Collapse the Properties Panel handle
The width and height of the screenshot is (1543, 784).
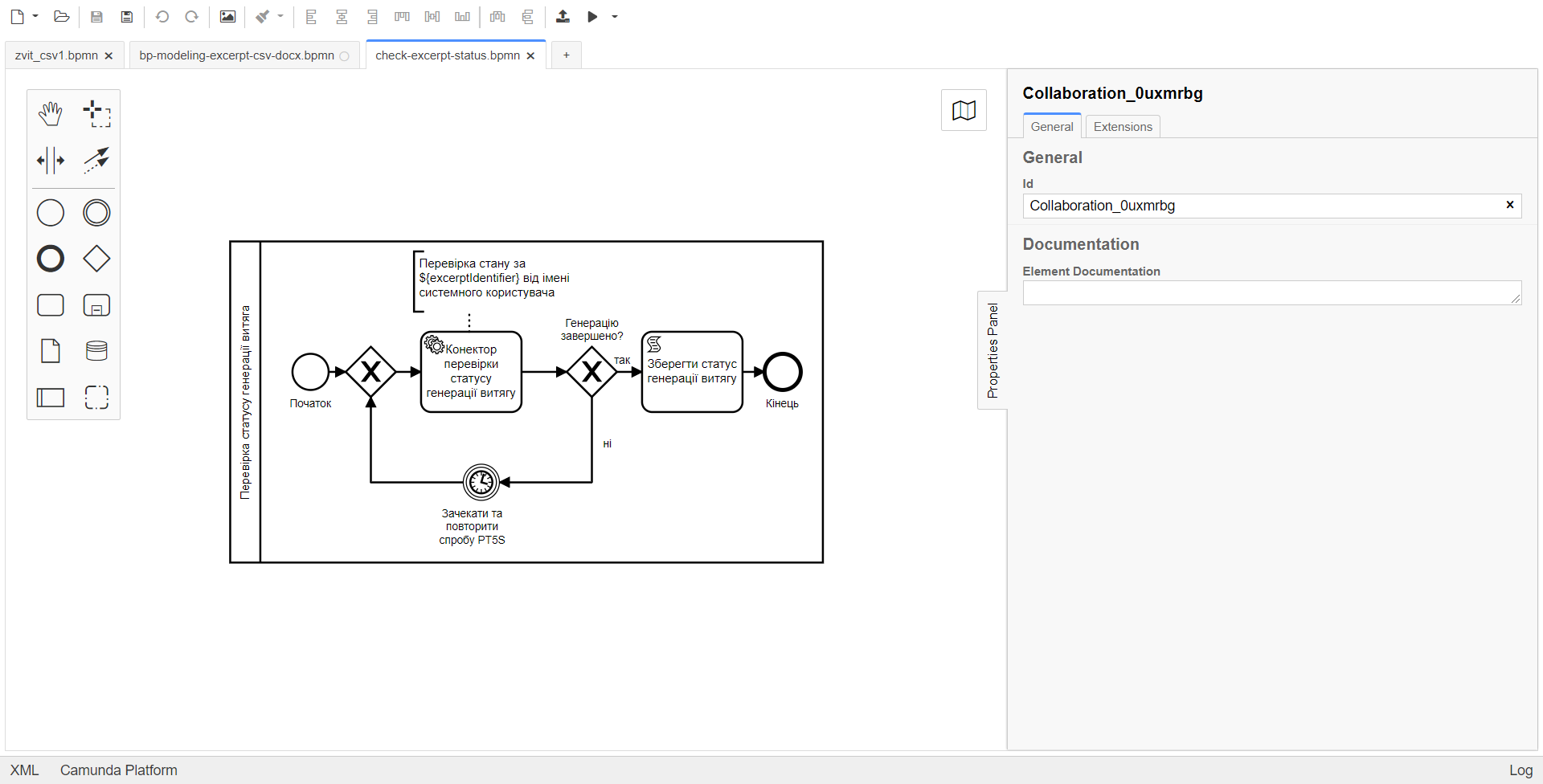(993, 350)
